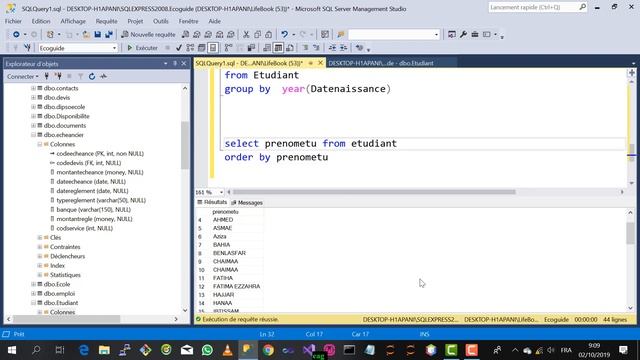Screen dimensions: 640x360
Task: Open WhatsApp from the taskbar
Action: (x=207, y=350)
